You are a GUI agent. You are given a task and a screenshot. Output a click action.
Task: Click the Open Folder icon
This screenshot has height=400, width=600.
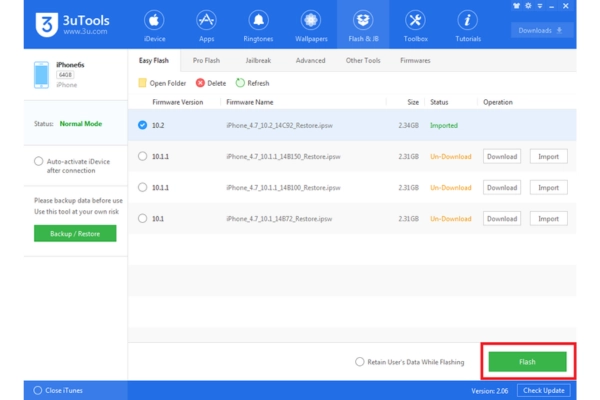pos(142,83)
